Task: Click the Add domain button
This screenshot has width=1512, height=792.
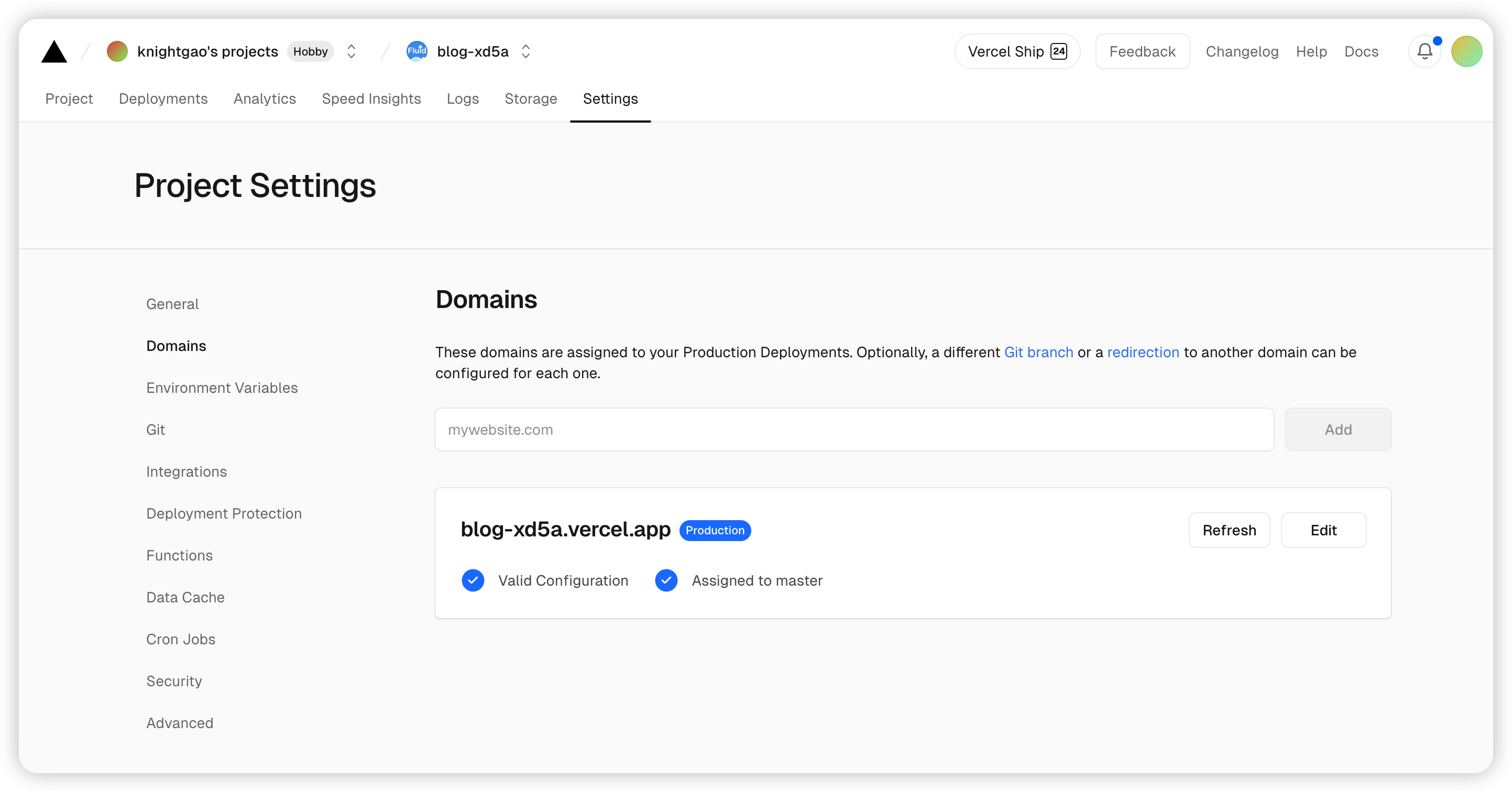Action: pos(1338,430)
